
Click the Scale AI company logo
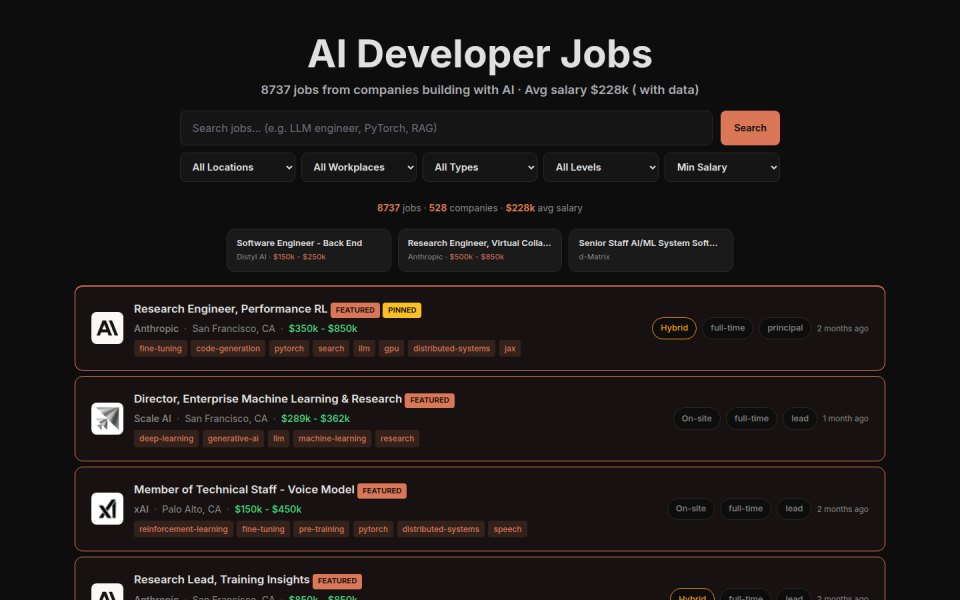point(107,419)
